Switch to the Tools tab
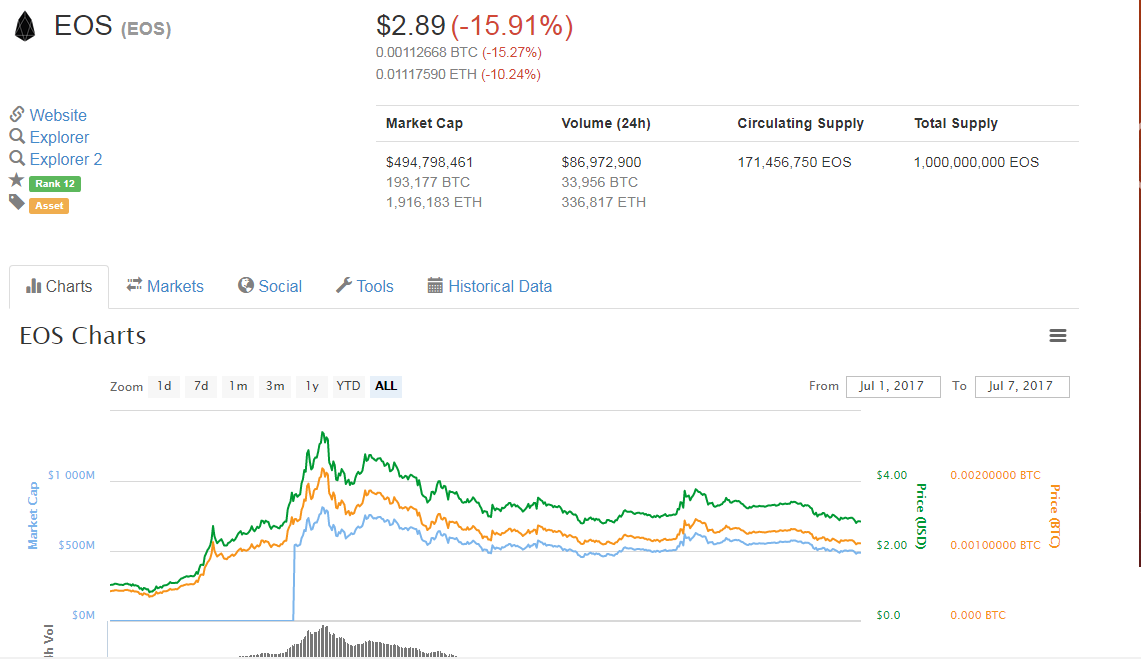Screen dimensions: 1141x659 (x=365, y=287)
